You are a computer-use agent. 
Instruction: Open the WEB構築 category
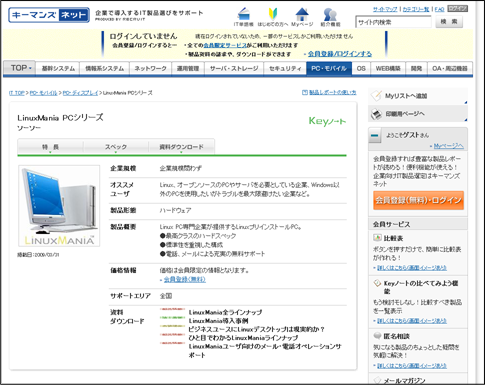(x=388, y=68)
